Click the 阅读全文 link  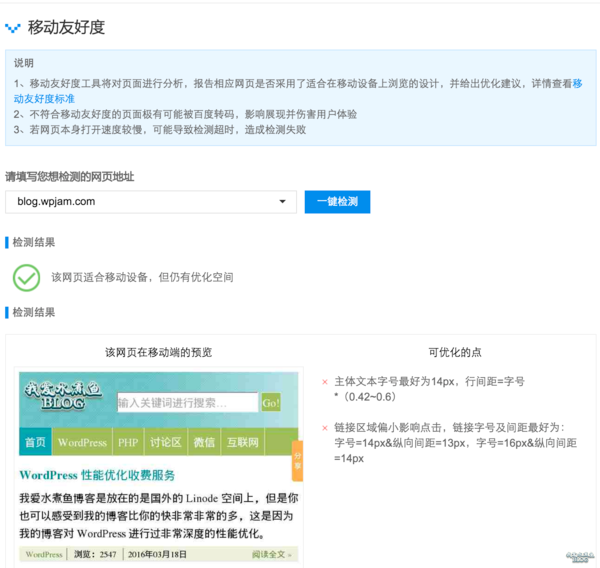coord(271,554)
